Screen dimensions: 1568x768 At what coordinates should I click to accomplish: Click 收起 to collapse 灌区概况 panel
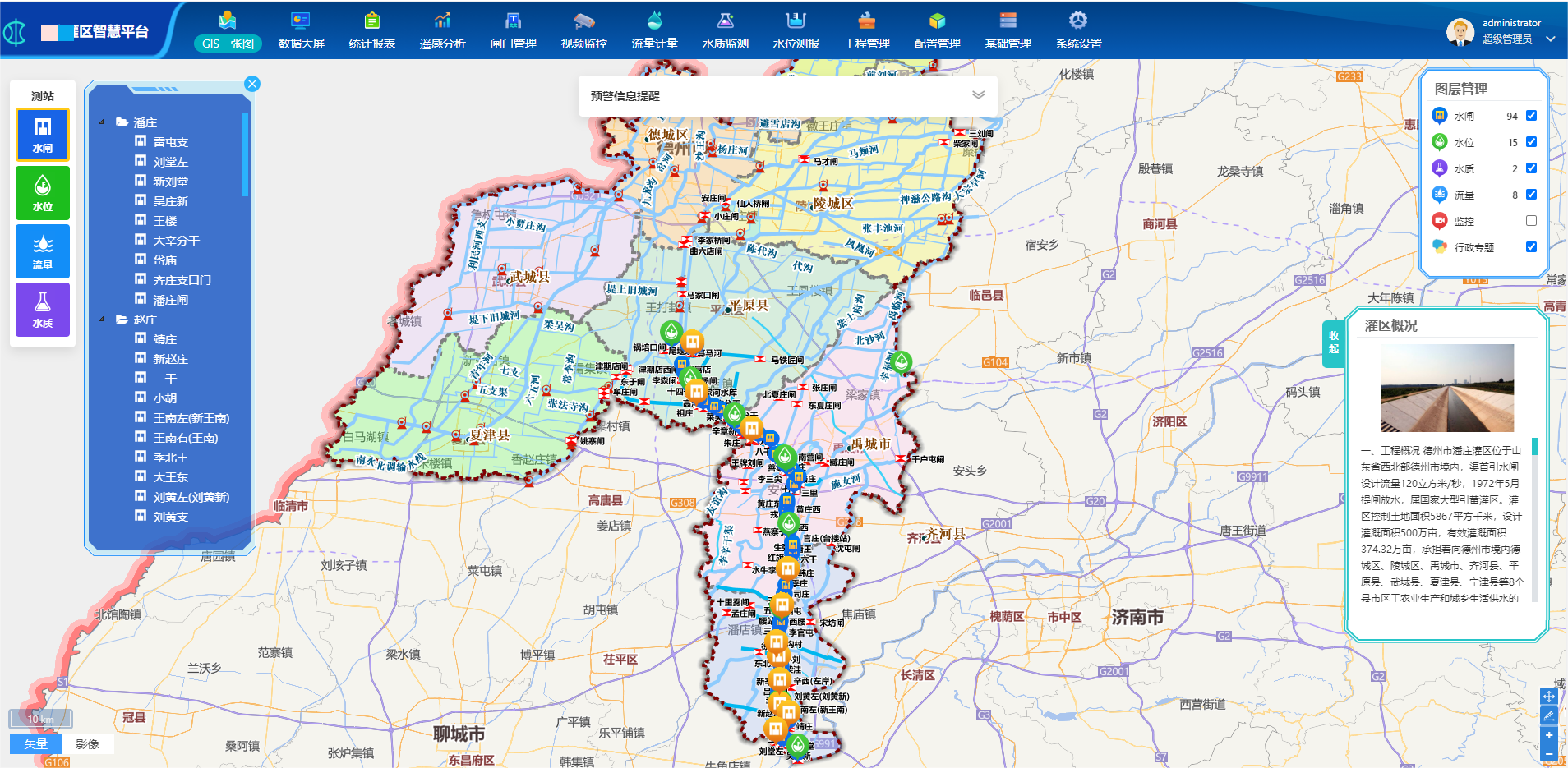click(1333, 343)
